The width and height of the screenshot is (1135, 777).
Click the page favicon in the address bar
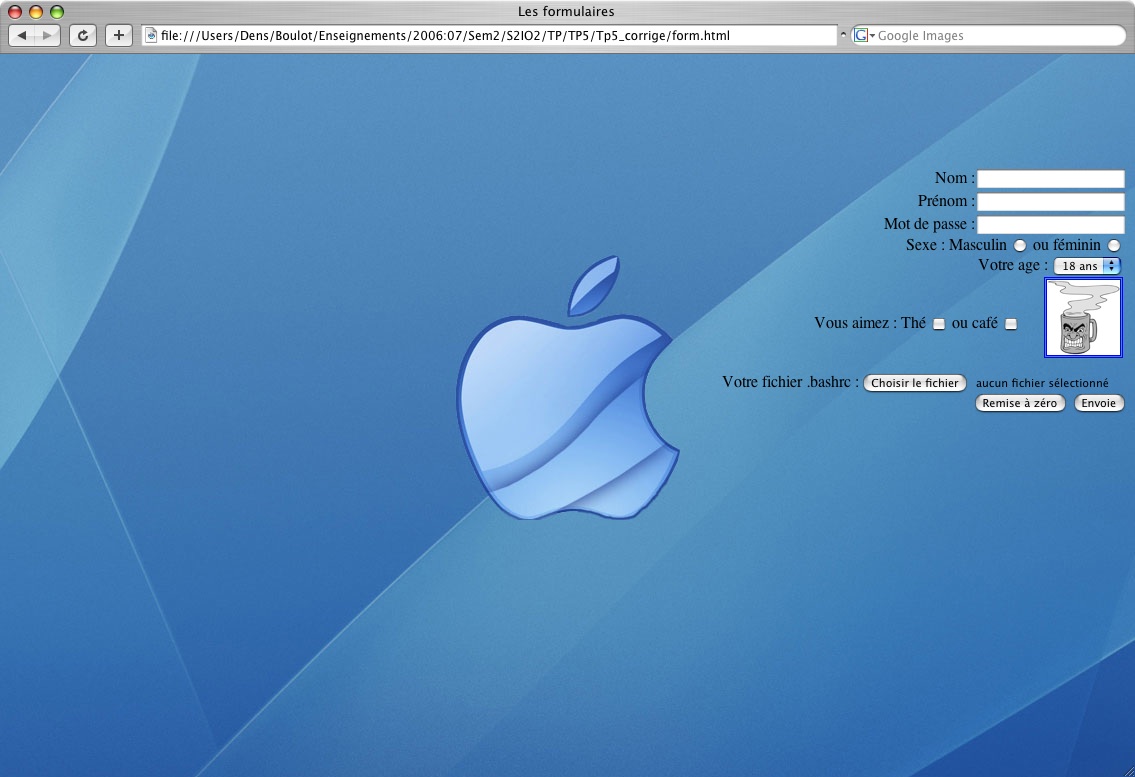(151, 35)
